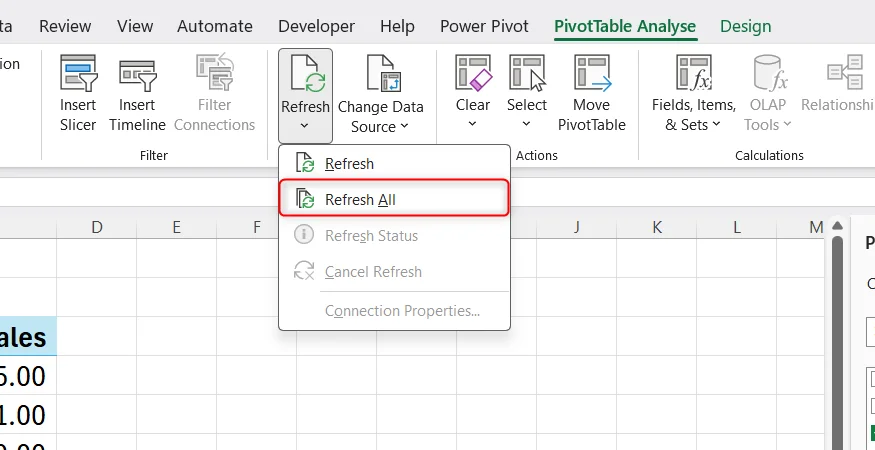The height and width of the screenshot is (450, 875).
Task: Switch to the View tab
Action: 135,26
